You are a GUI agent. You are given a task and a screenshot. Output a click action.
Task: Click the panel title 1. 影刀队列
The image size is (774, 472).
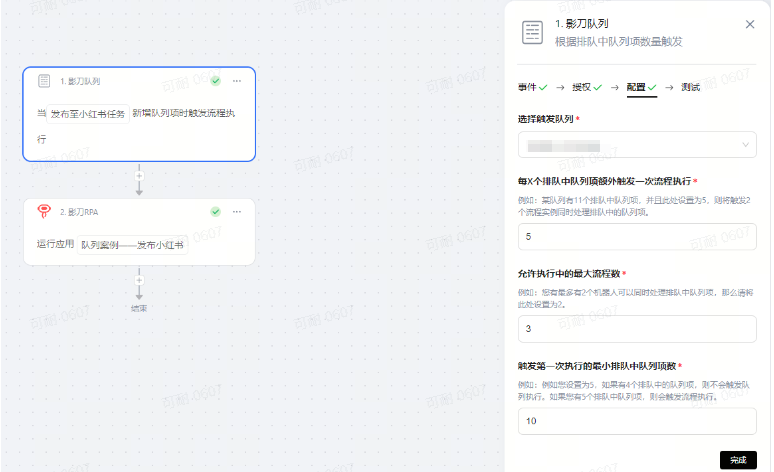(x=581, y=24)
